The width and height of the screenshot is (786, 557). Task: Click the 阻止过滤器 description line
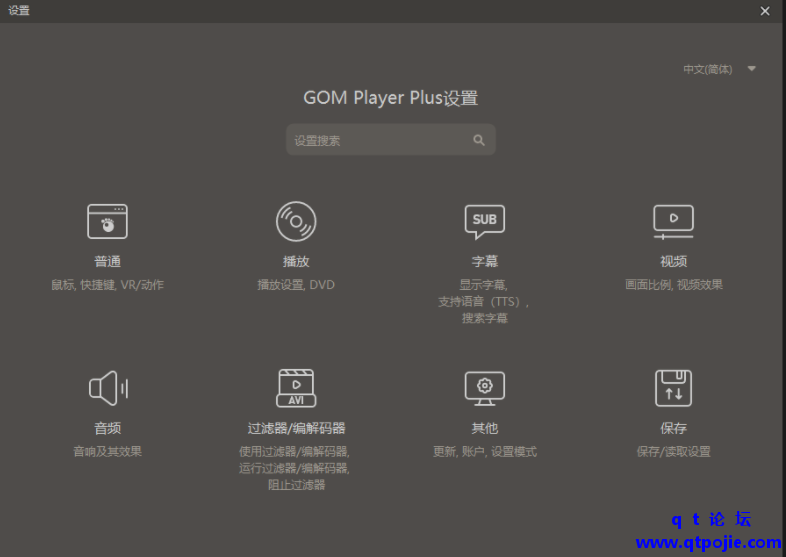coord(296,485)
